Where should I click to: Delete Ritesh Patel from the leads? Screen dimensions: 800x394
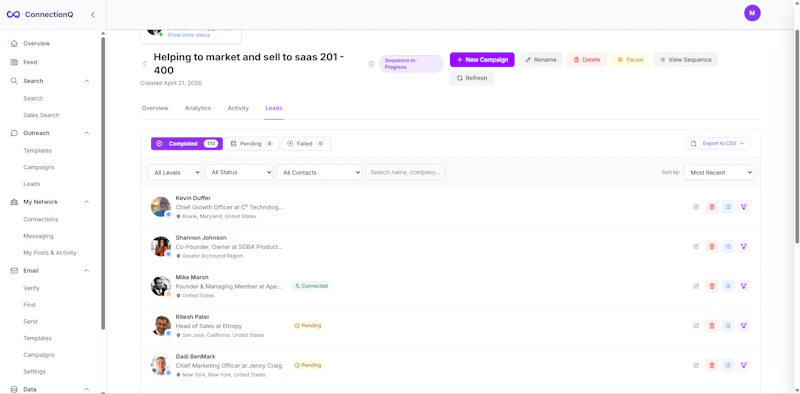(x=712, y=326)
